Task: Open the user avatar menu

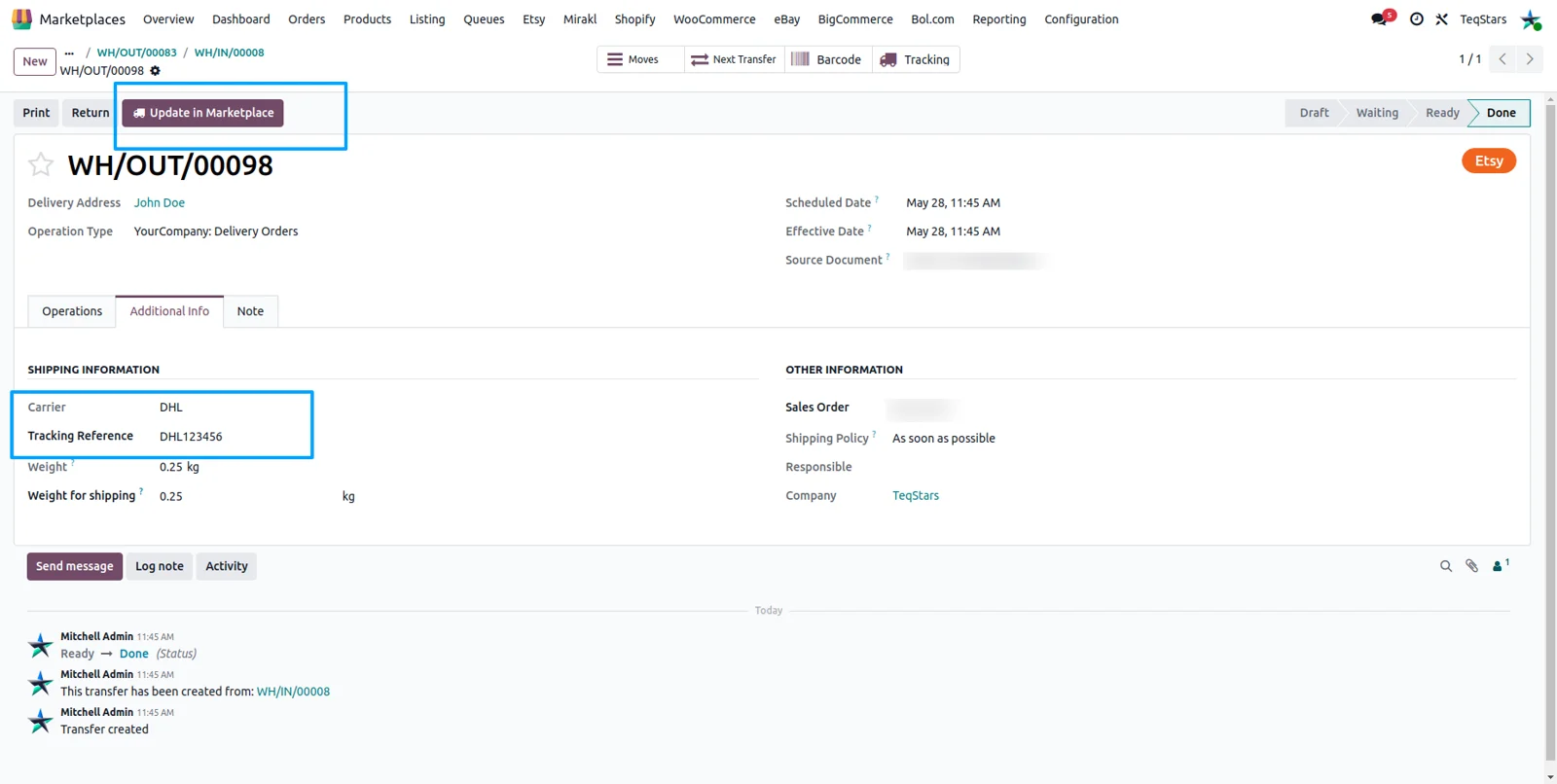Action: [1531, 19]
